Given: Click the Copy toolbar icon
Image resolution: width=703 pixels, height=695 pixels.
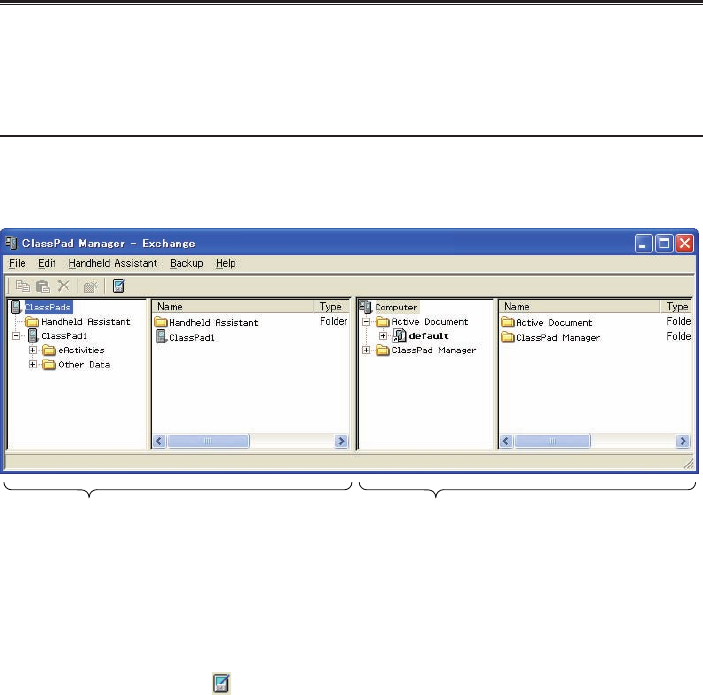Looking at the screenshot, I should (x=22, y=286).
